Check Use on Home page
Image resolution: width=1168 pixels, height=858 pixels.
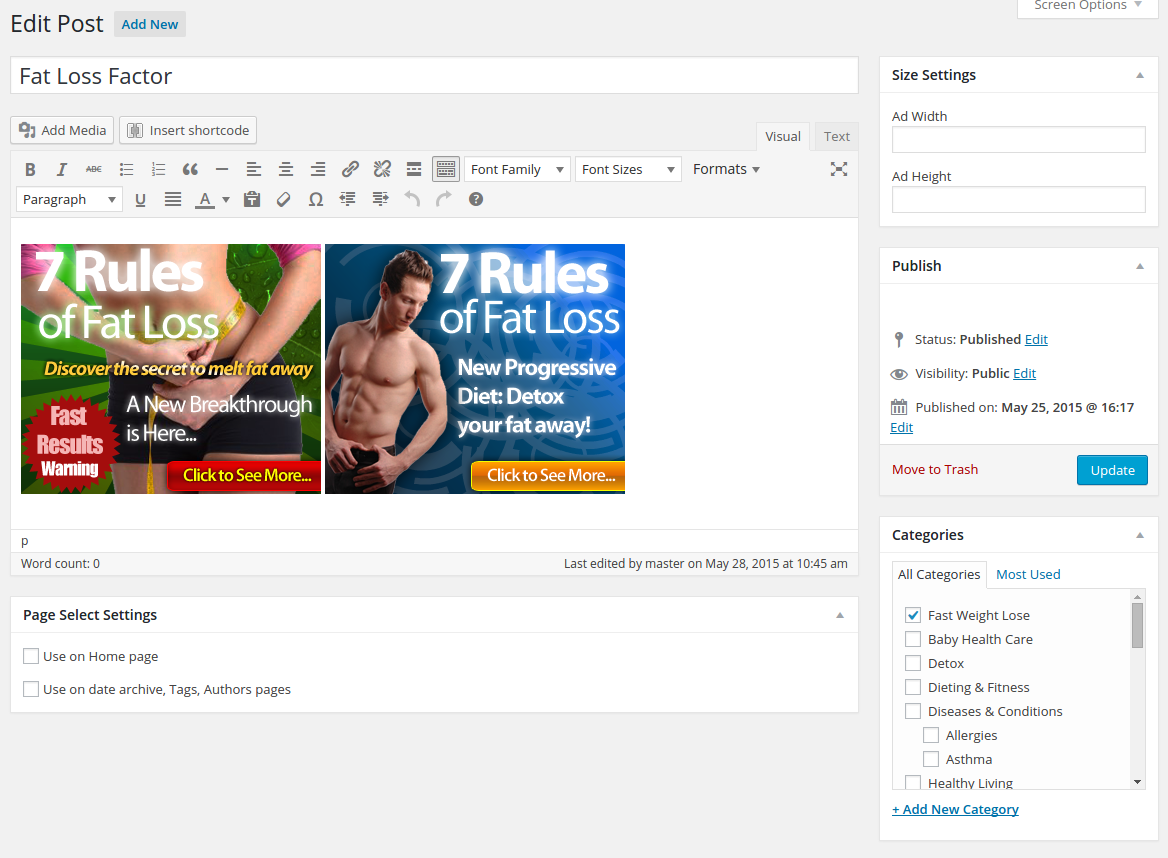click(31, 656)
